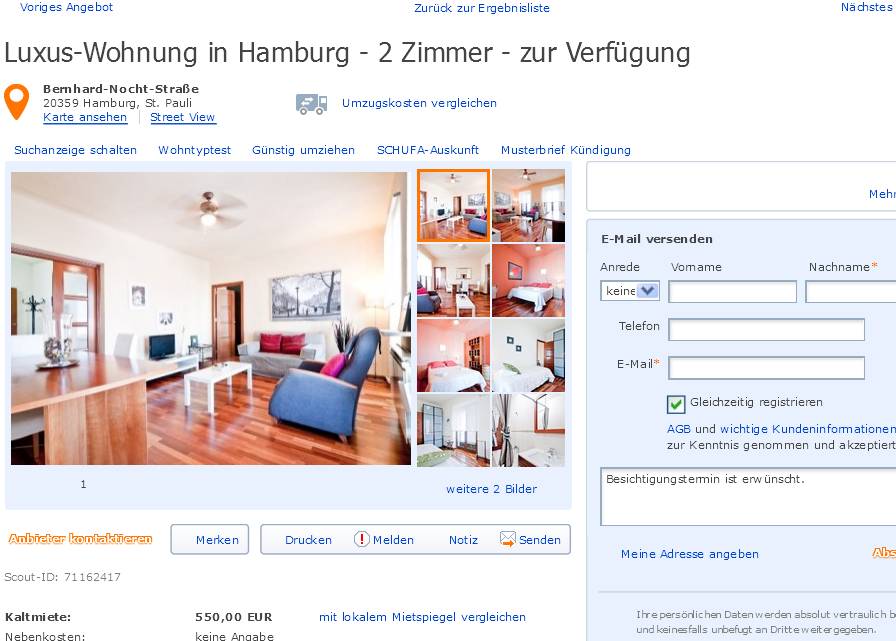
Task: Open the Street View link
Action: point(182,117)
